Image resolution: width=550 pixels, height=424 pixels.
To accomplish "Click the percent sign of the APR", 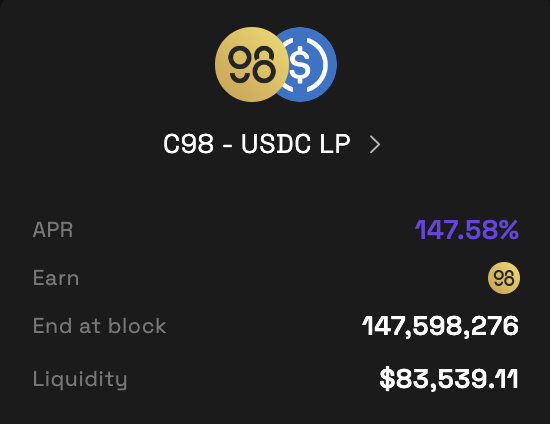I will pos(509,230).
